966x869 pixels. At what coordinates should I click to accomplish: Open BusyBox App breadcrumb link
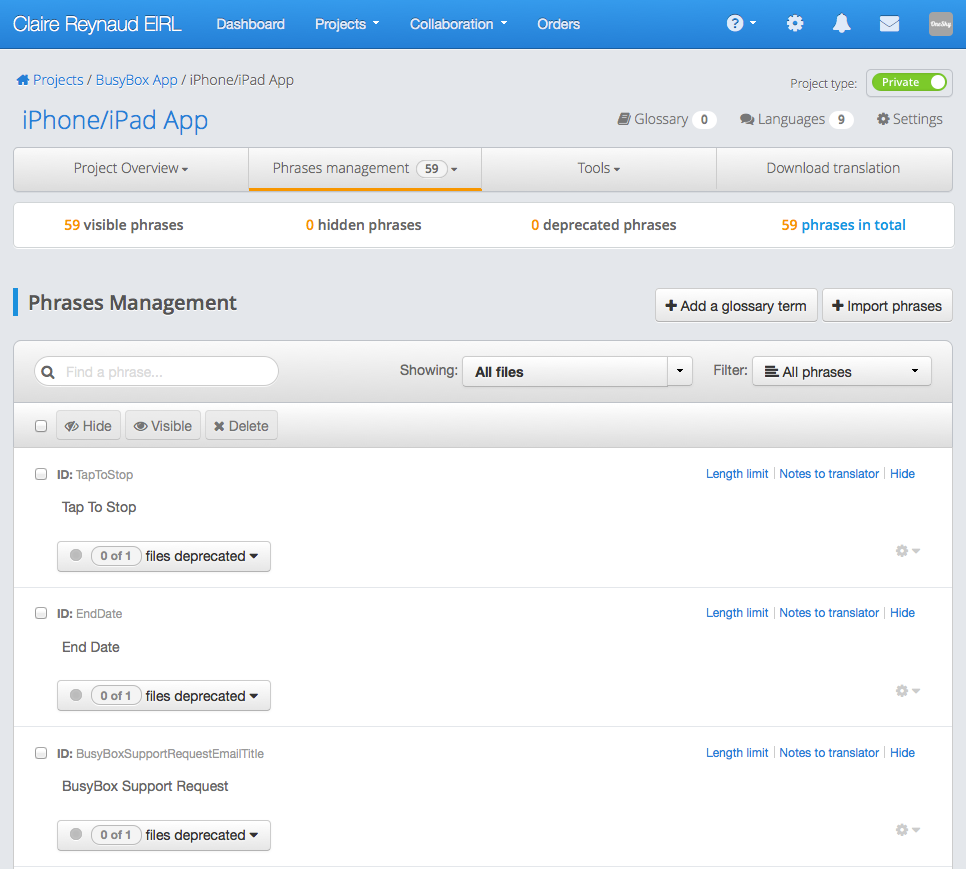coord(136,80)
